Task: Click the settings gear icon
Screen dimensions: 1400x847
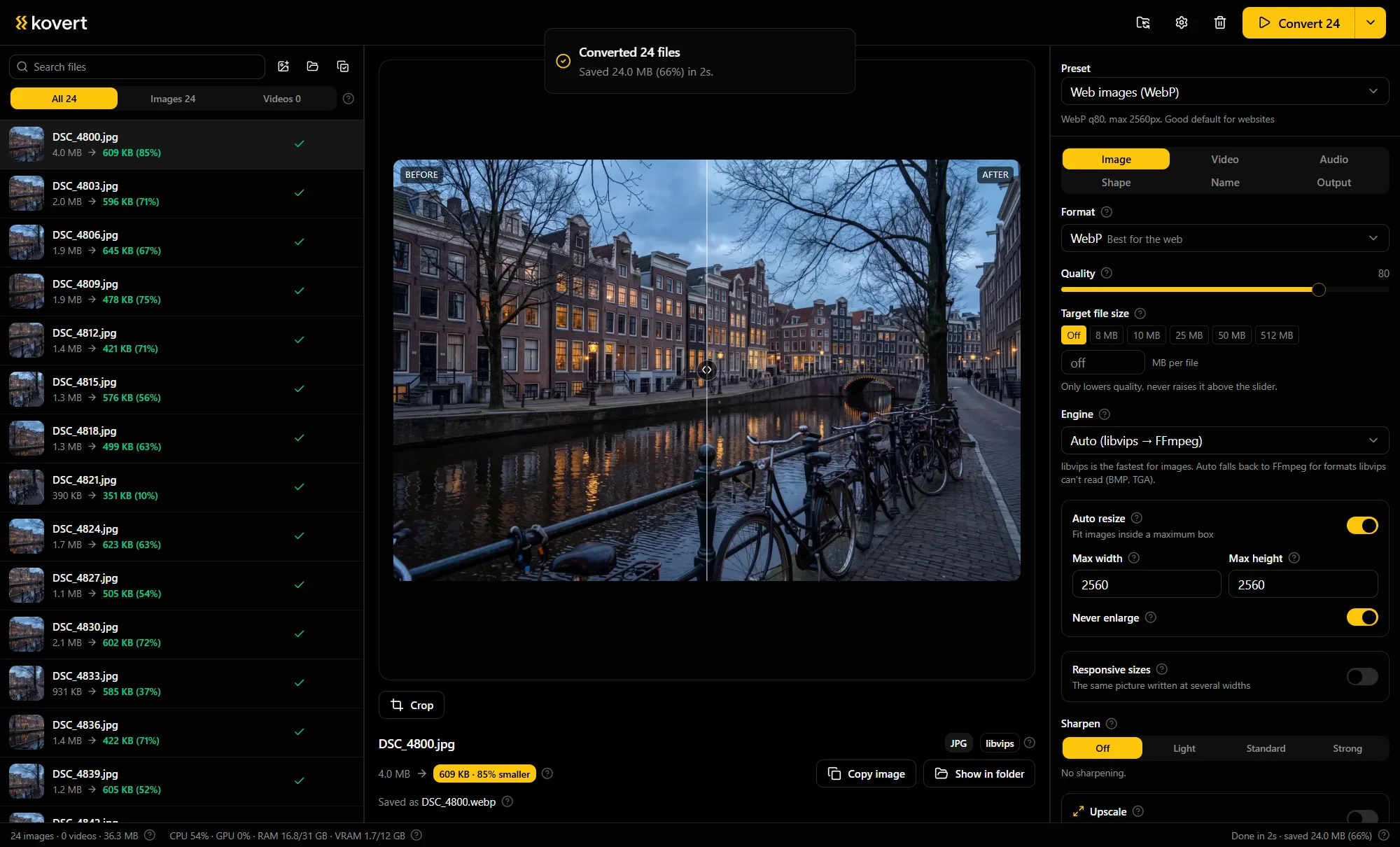Action: [x=1182, y=23]
